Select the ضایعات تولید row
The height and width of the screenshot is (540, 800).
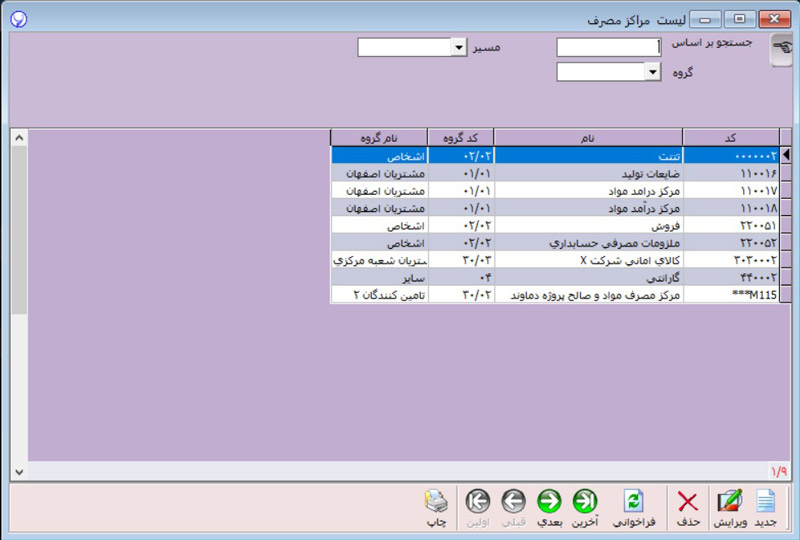tap(588, 173)
